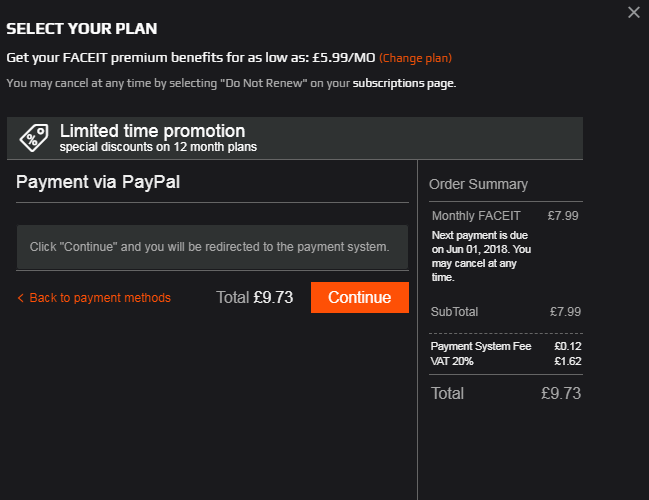Click the promotion discount tag icon
Screen dimensions: 649x500
(x=33, y=137)
